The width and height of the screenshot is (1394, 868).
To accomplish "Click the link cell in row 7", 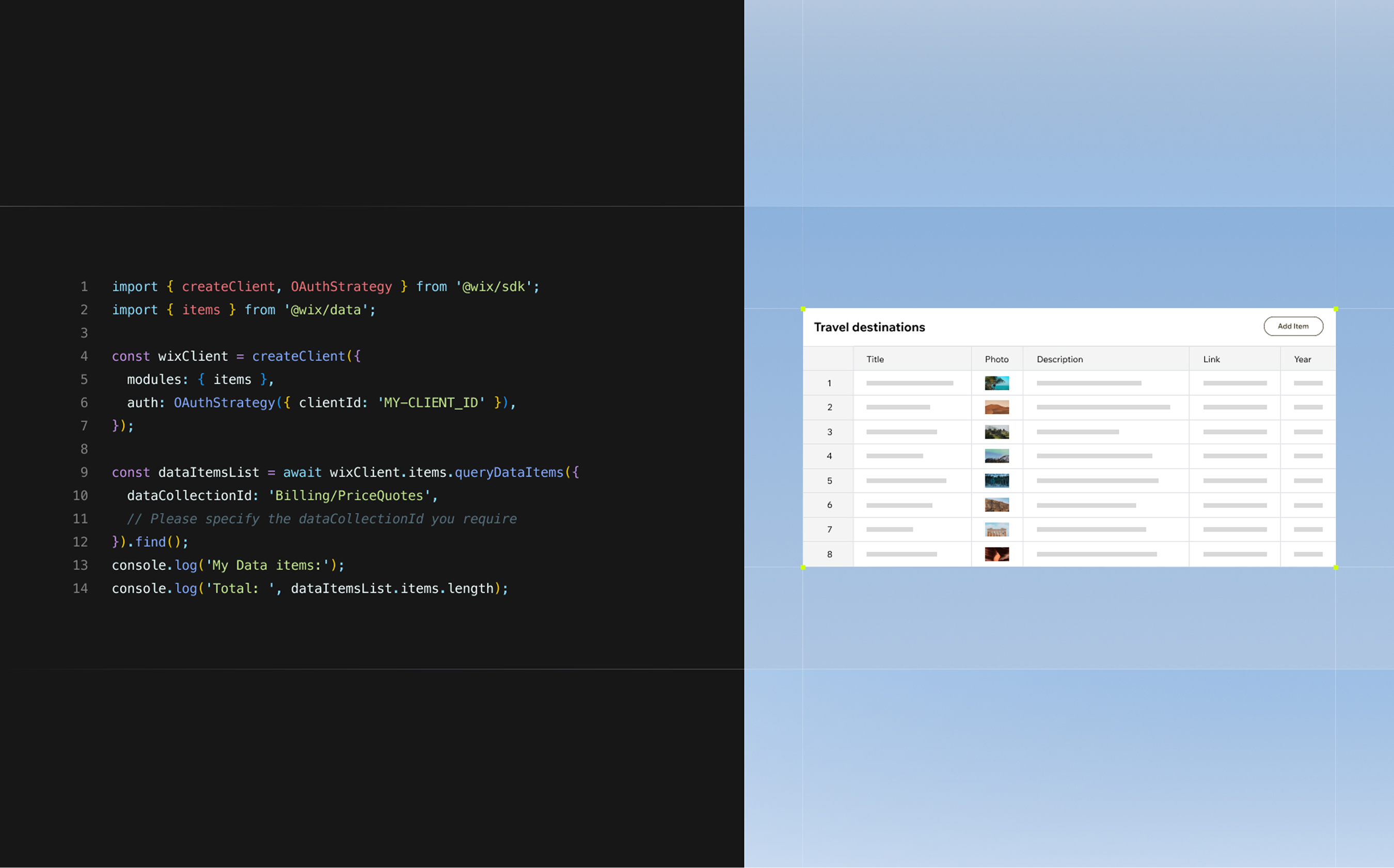I will click(x=1234, y=529).
